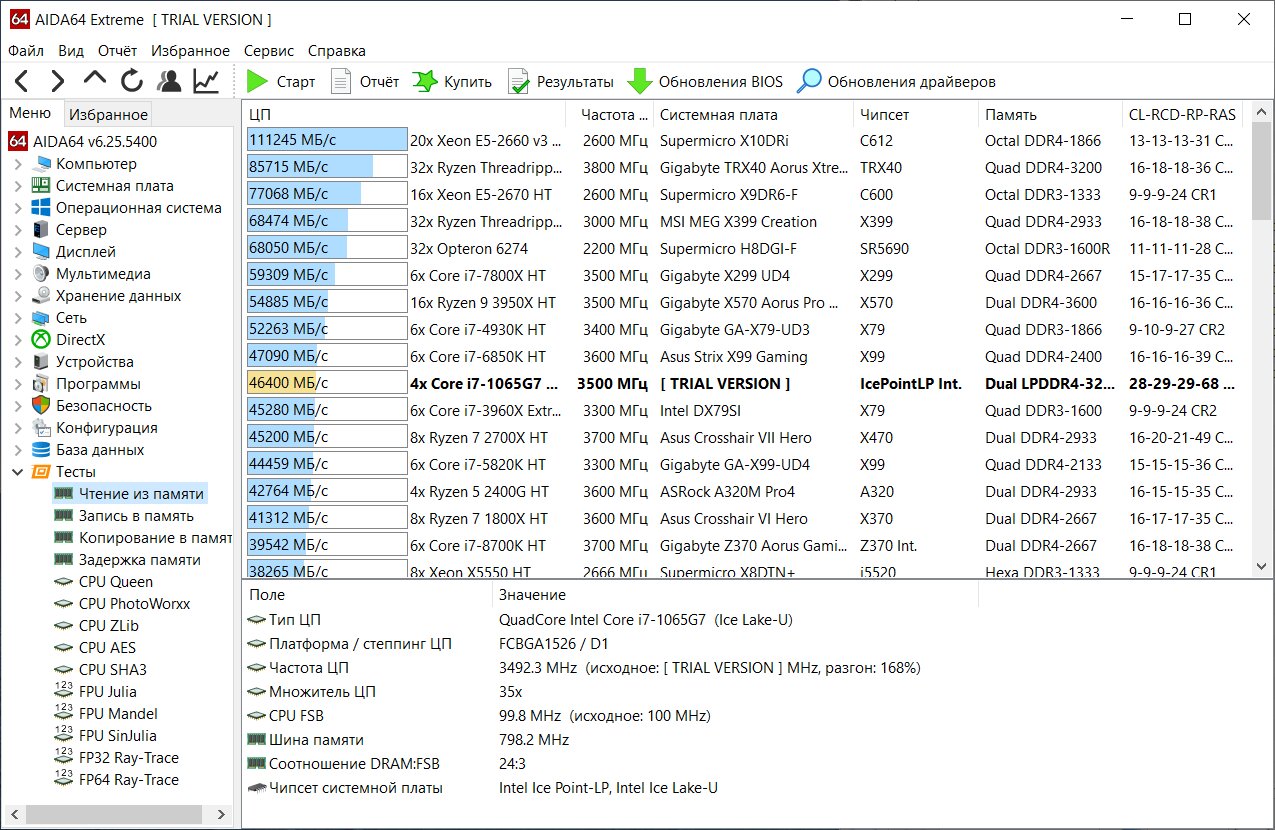Click the Устройства icon in the tree

pos(41,362)
